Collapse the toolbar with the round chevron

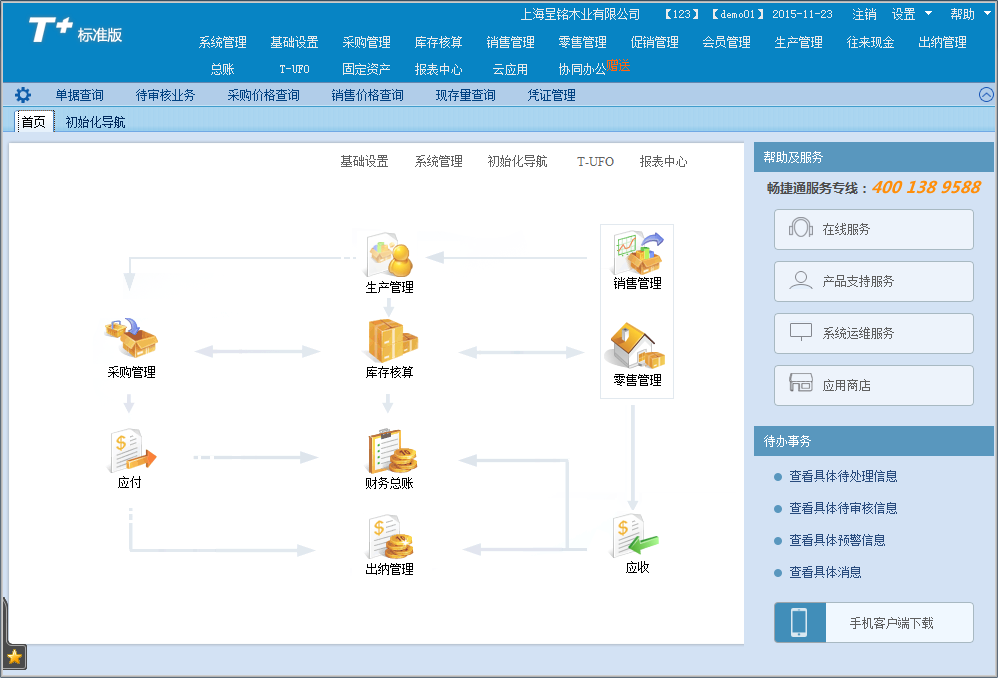click(x=986, y=95)
